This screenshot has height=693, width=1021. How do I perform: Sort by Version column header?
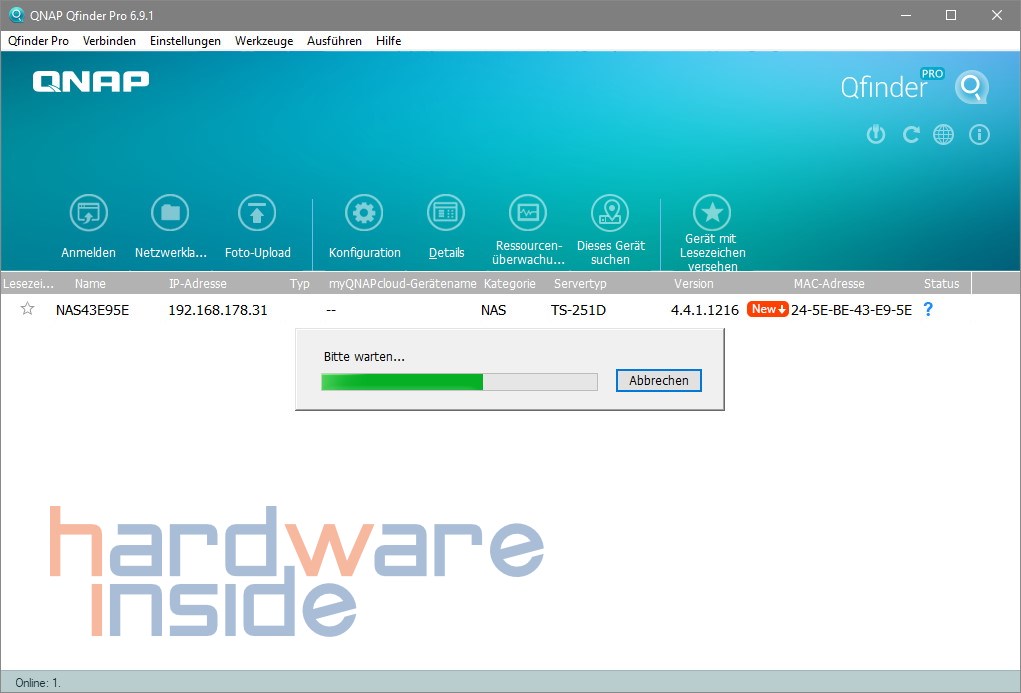pos(693,284)
